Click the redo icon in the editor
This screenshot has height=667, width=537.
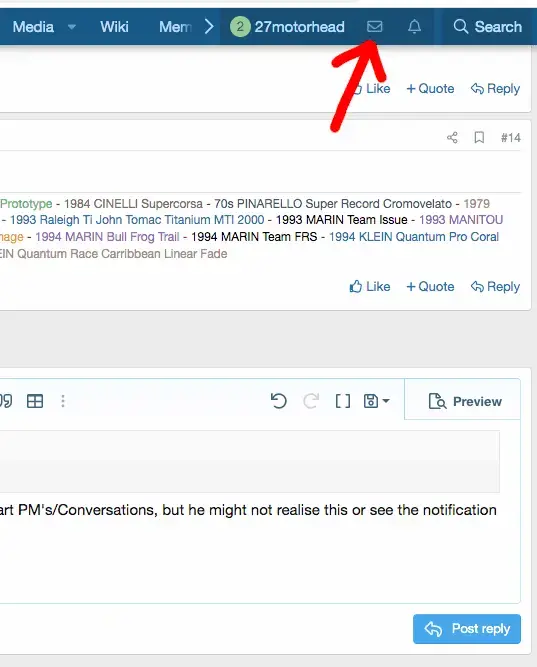point(311,401)
